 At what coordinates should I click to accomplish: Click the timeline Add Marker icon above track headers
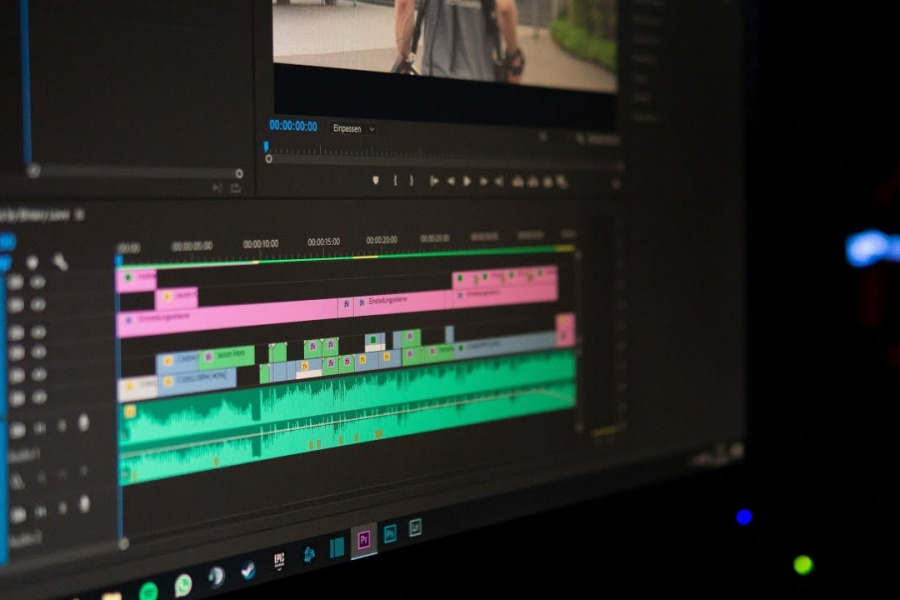32,262
